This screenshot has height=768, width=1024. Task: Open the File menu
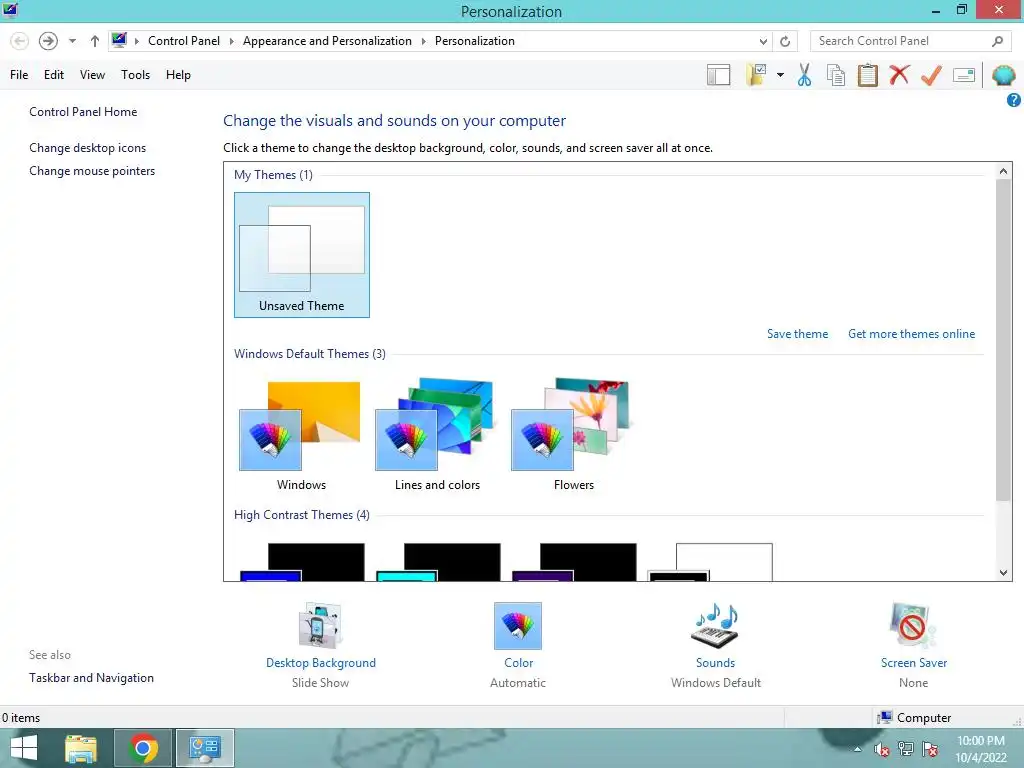point(19,74)
